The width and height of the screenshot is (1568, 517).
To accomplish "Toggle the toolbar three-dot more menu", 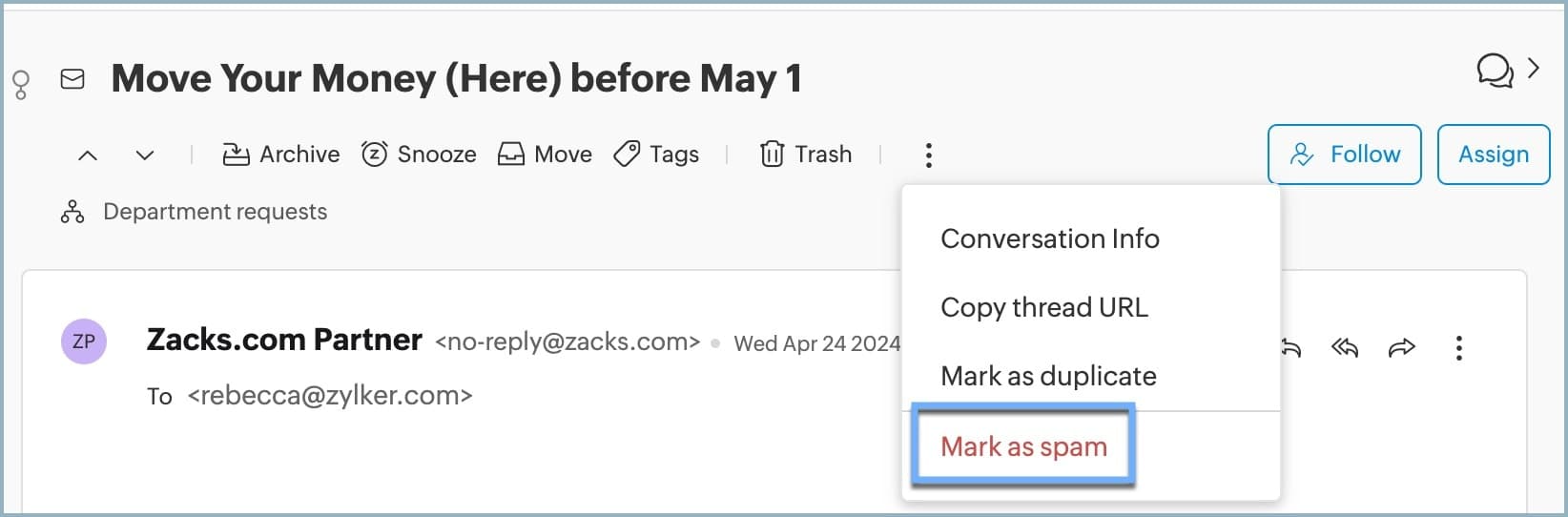I will click(928, 155).
